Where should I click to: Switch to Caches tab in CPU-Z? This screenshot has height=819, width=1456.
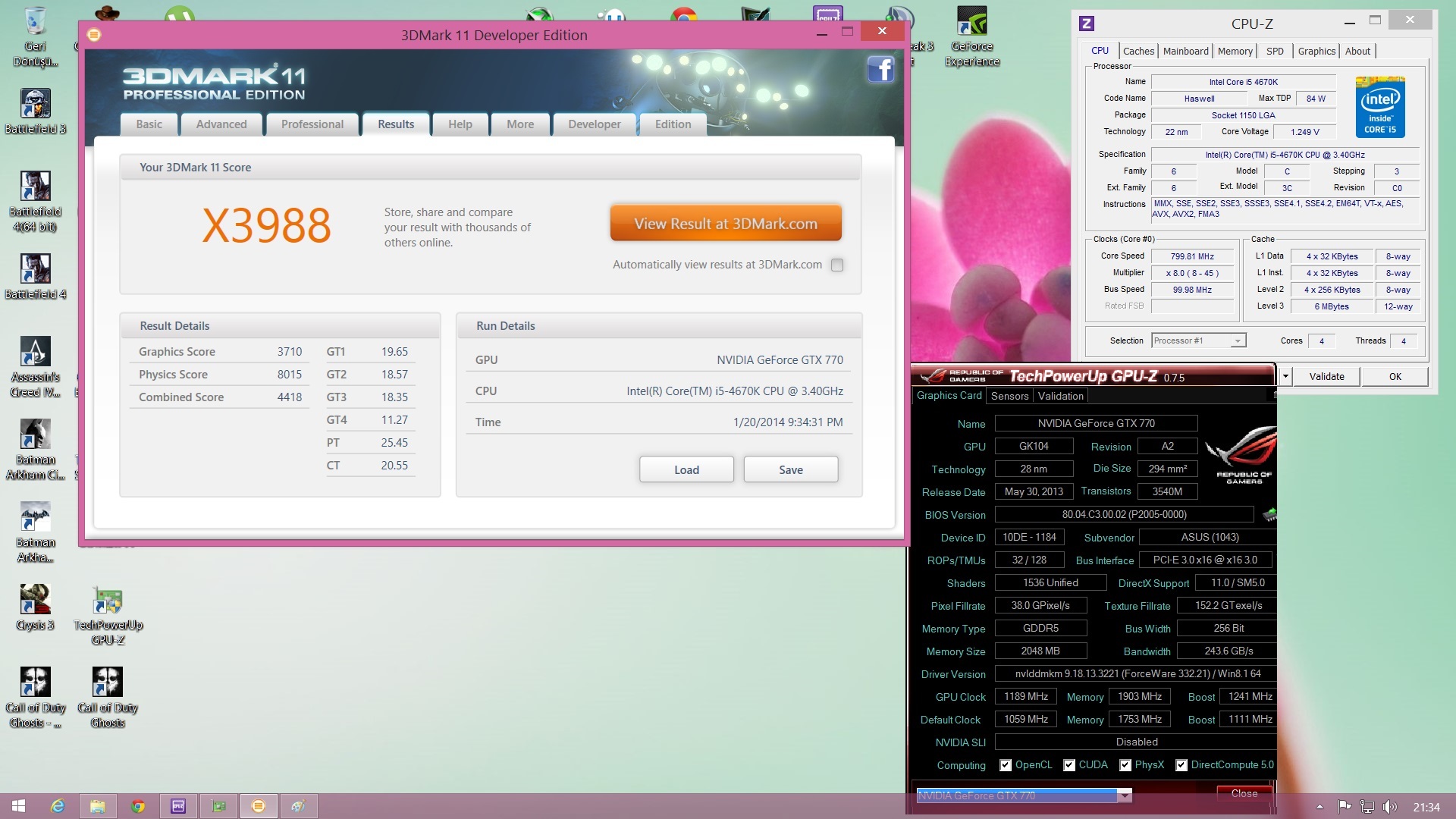[x=1138, y=51]
